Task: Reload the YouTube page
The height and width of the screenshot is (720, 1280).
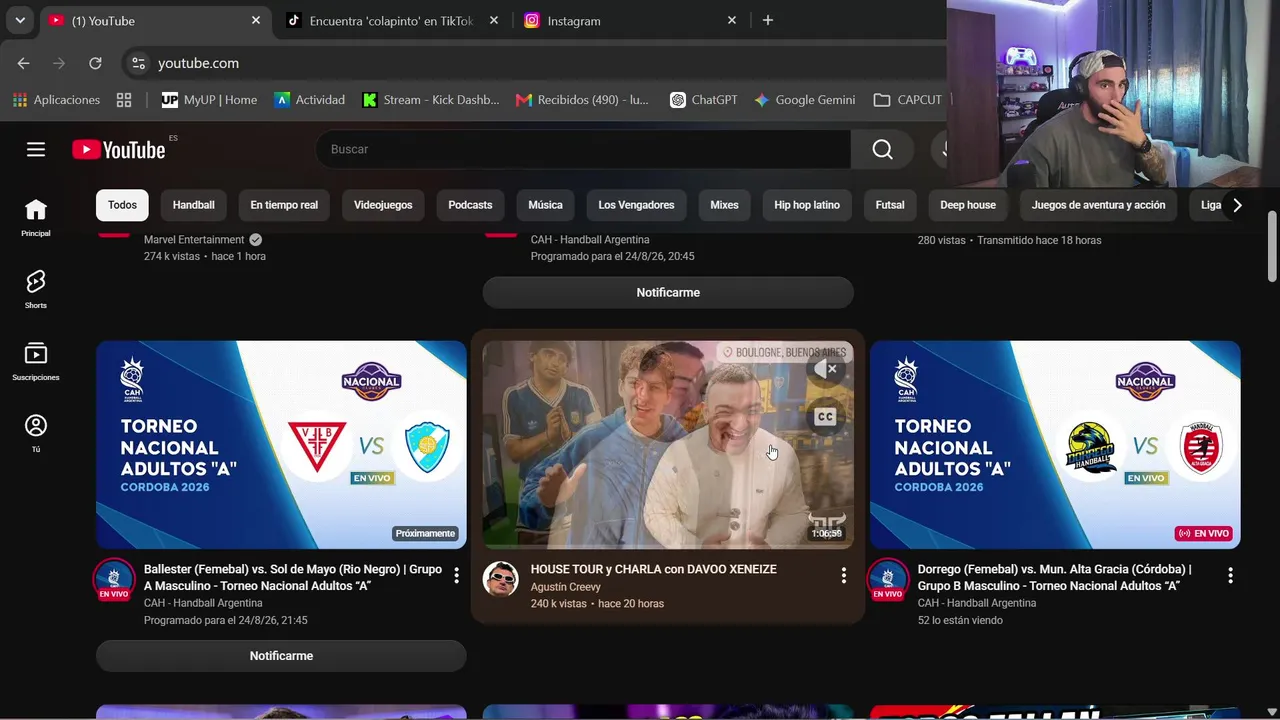Action: tap(95, 63)
